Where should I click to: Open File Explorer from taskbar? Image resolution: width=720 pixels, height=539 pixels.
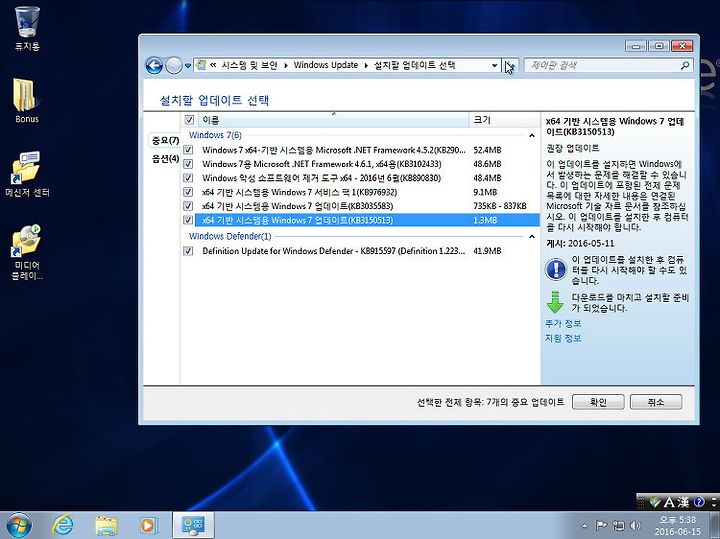point(106,525)
